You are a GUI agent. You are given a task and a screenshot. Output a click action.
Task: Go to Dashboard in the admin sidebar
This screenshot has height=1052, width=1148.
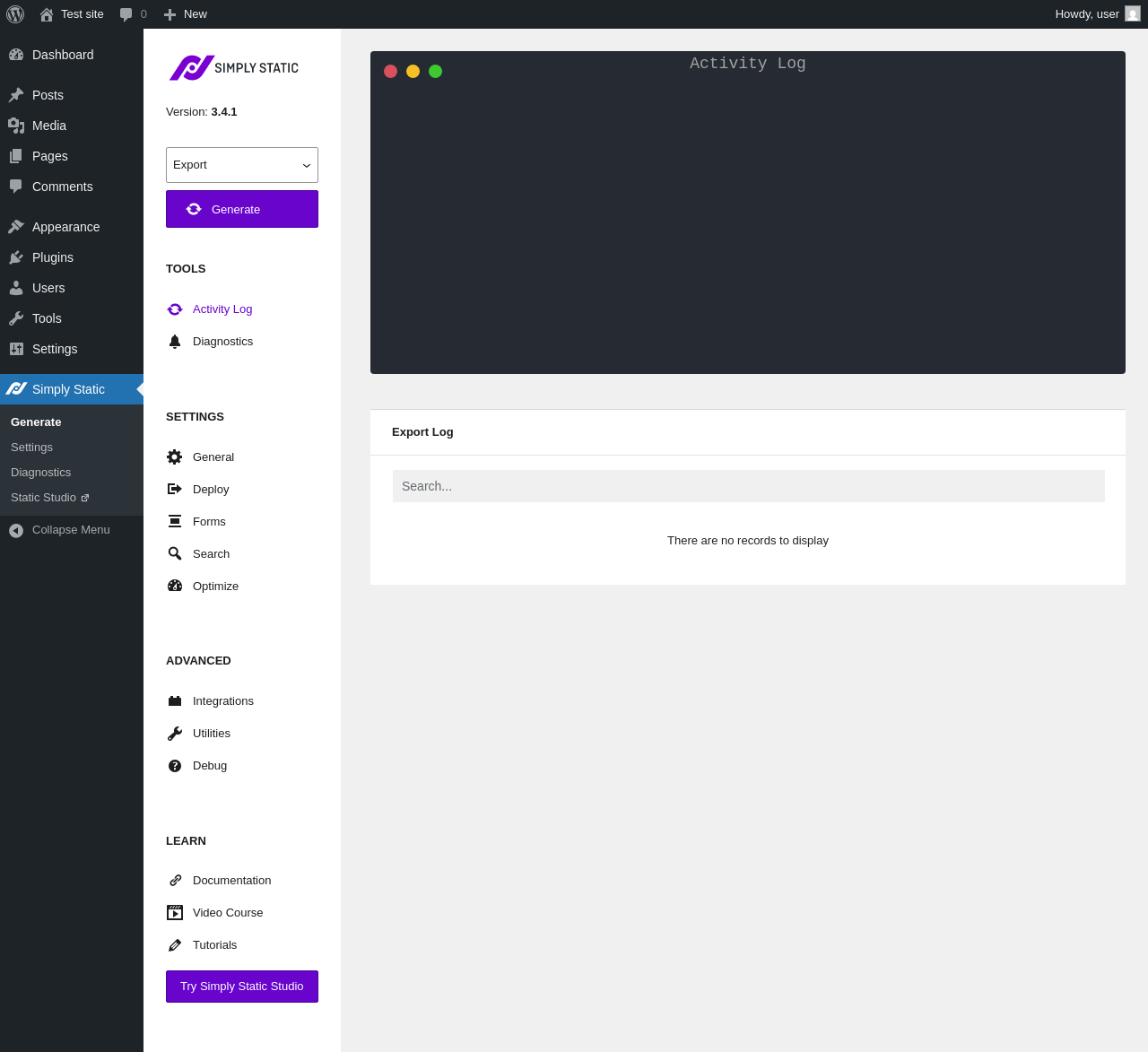72,55
